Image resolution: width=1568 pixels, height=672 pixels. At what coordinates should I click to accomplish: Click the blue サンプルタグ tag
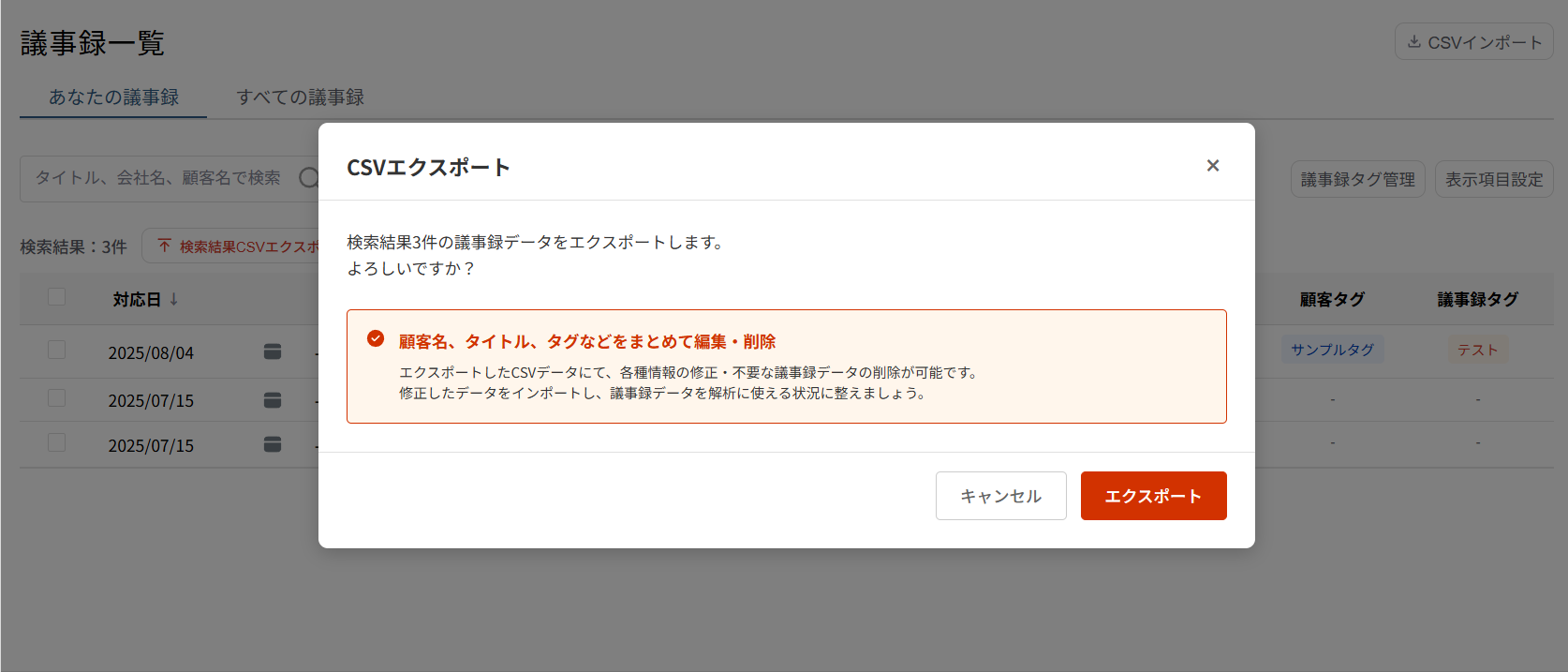point(1332,350)
